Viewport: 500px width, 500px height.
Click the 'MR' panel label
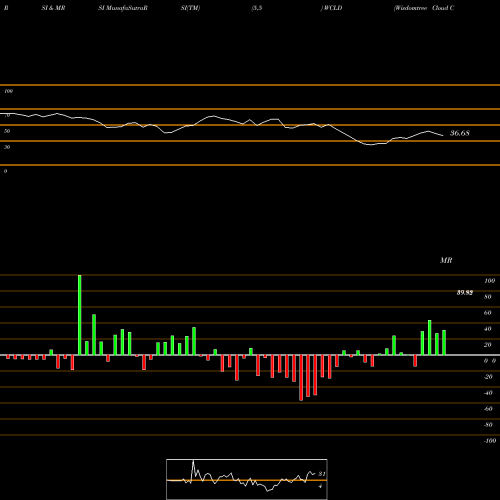pos(446,260)
